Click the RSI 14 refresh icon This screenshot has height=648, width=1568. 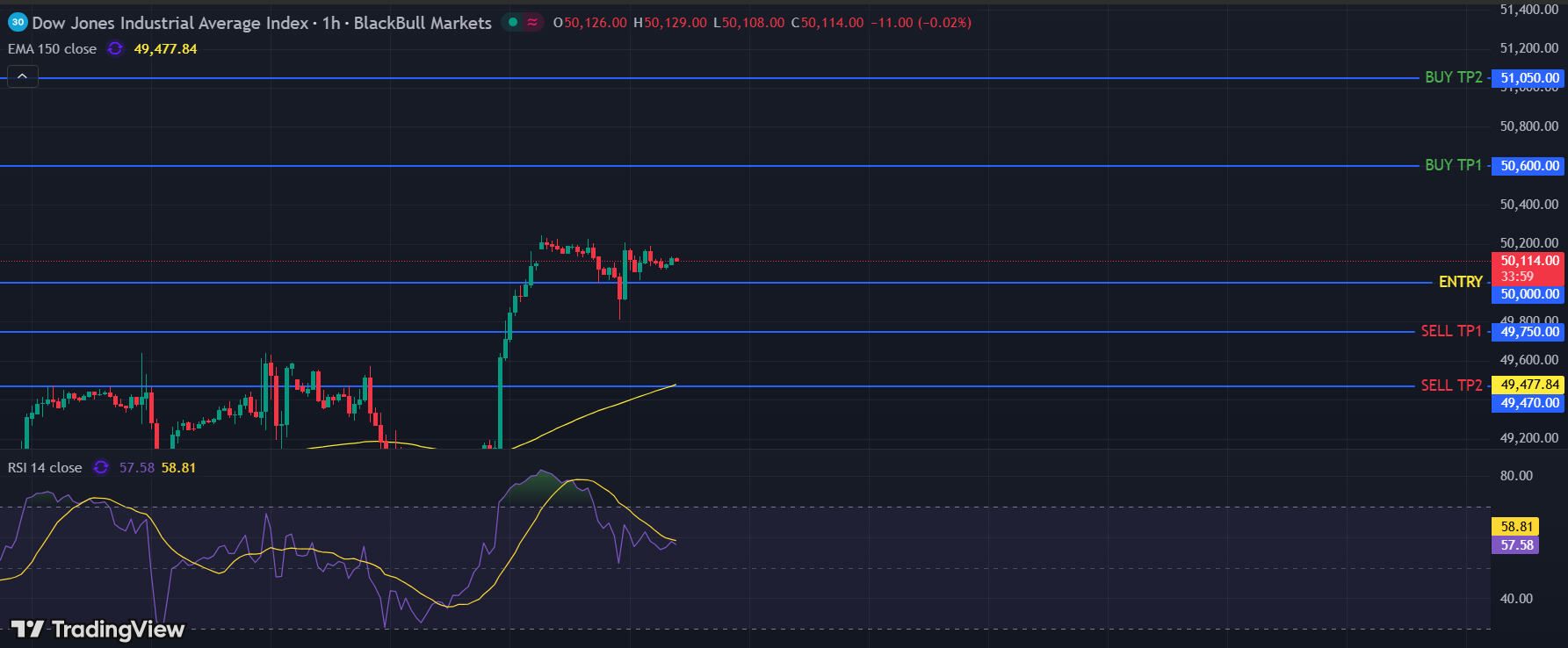click(101, 468)
